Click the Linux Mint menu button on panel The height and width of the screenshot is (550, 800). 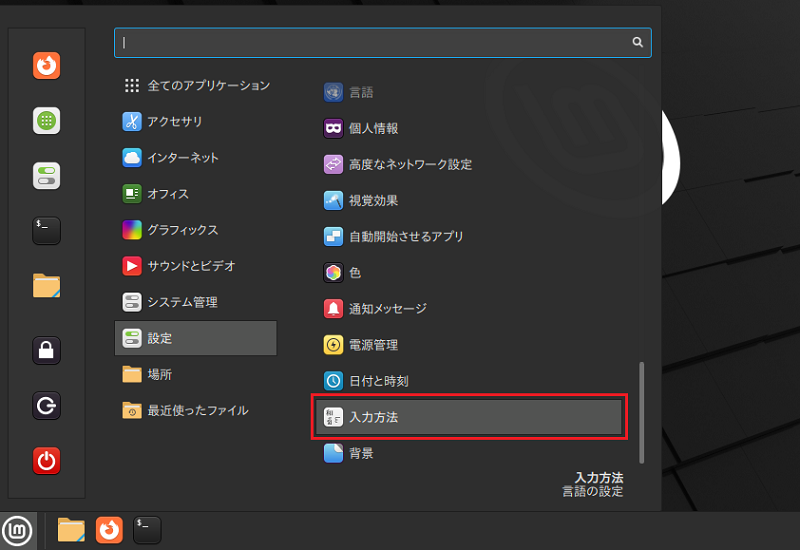[x=18, y=531]
